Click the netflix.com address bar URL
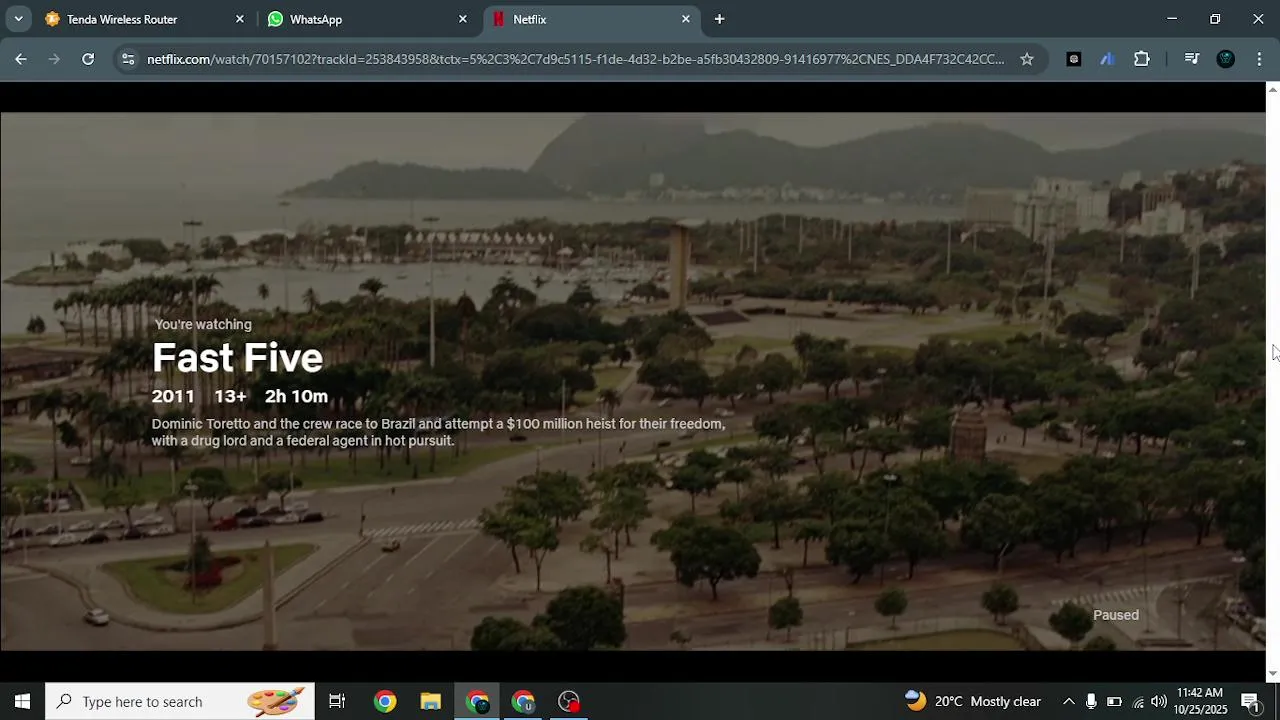1280x720 pixels. (x=575, y=59)
